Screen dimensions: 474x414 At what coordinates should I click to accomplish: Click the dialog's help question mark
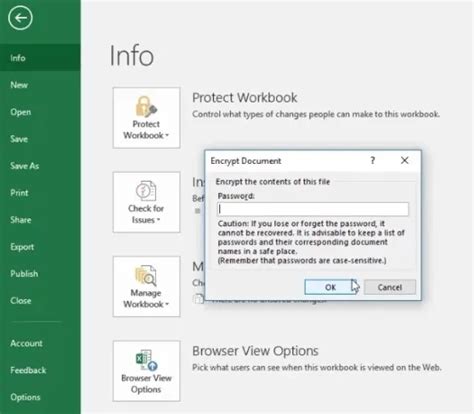click(x=373, y=161)
